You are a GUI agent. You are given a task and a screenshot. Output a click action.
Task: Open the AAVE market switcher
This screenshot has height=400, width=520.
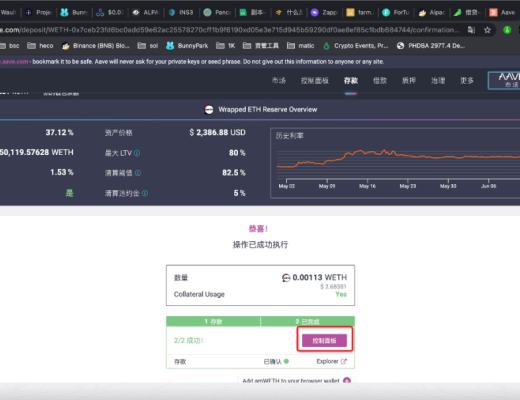504,80
